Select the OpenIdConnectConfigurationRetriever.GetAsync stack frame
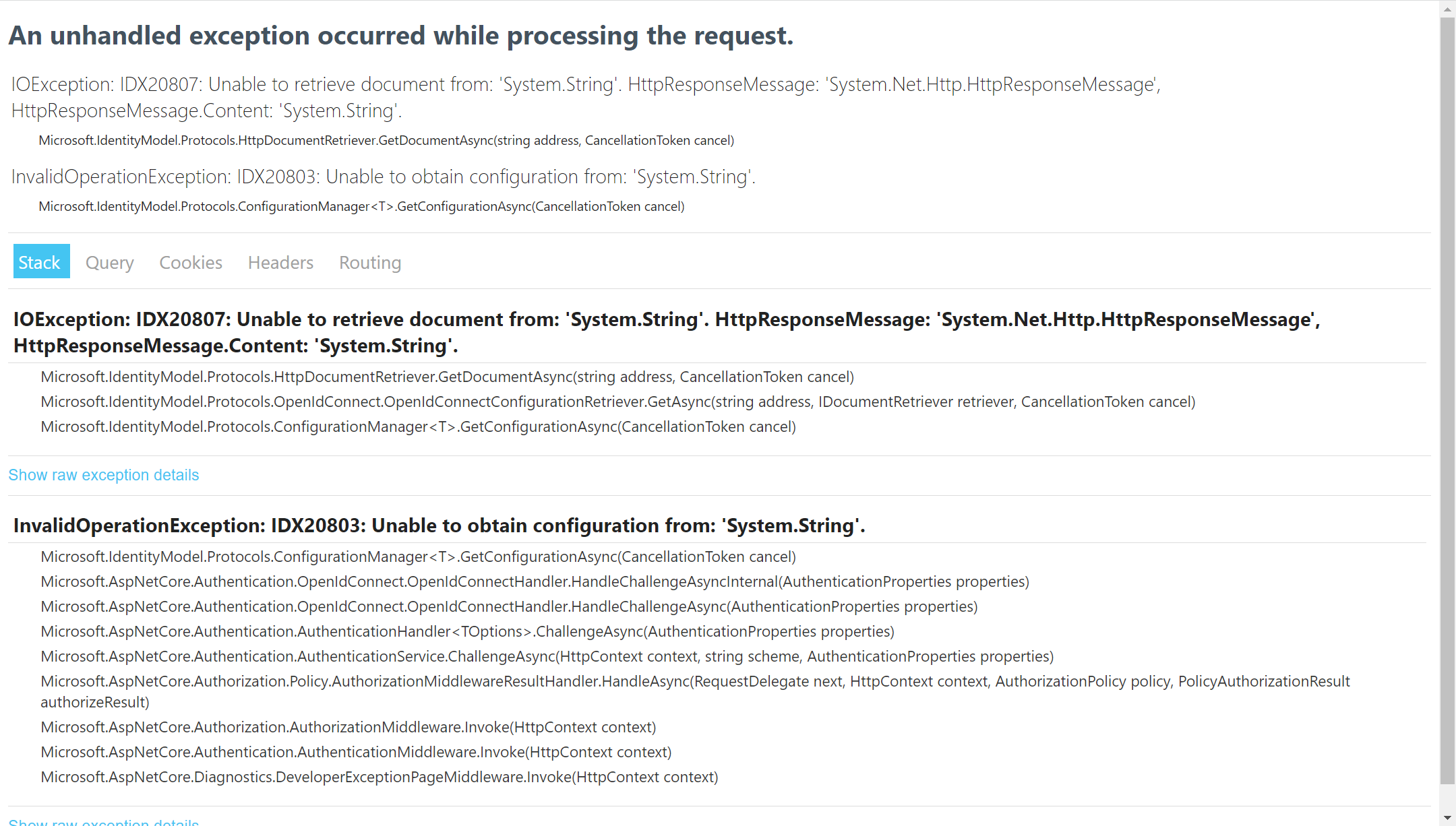 pyautogui.click(x=617, y=402)
